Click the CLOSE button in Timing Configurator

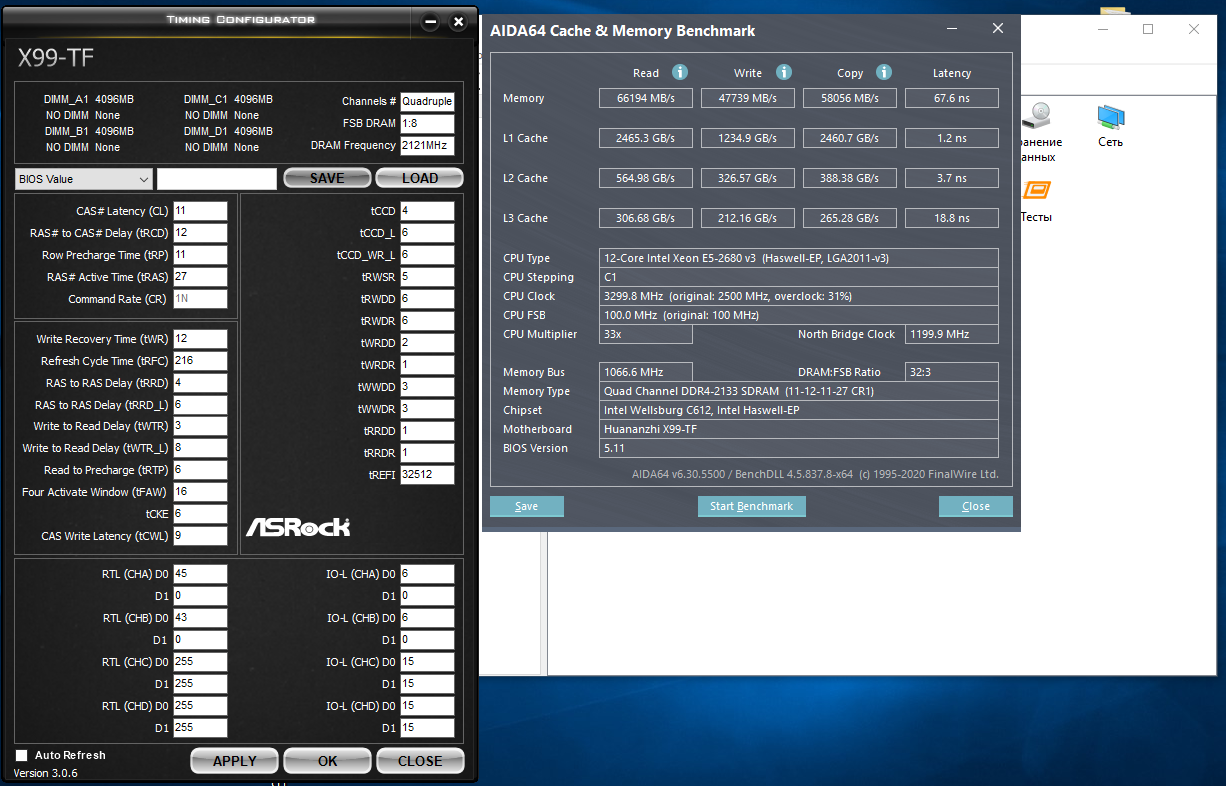point(420,760)
